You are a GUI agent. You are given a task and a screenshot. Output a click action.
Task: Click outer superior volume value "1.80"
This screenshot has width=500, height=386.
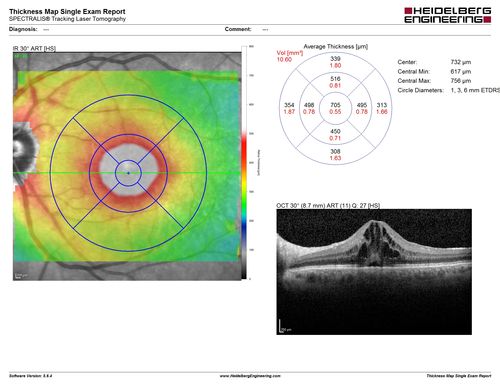tap(335, 65)
